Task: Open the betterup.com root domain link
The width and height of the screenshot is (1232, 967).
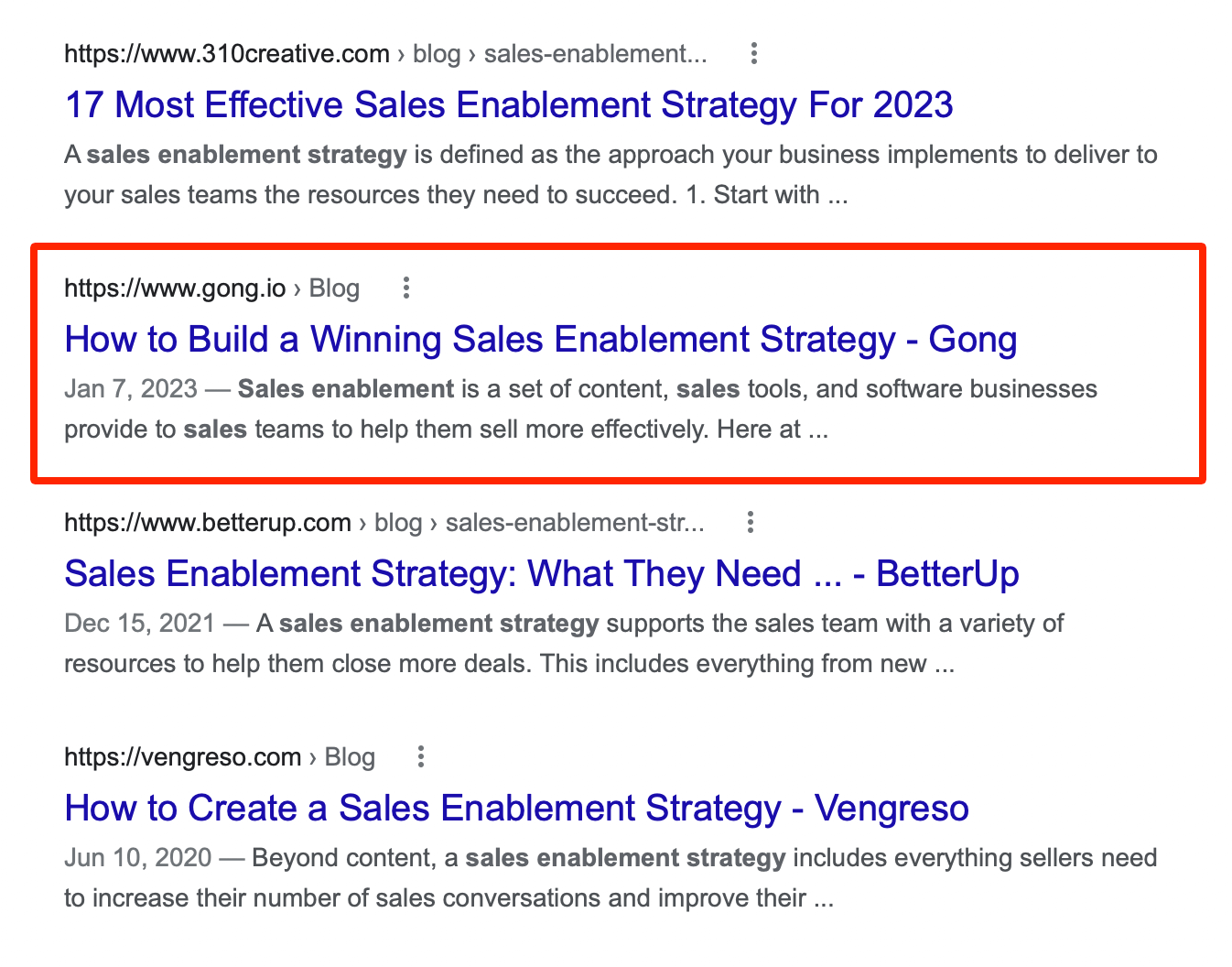Action: (208, 522)
